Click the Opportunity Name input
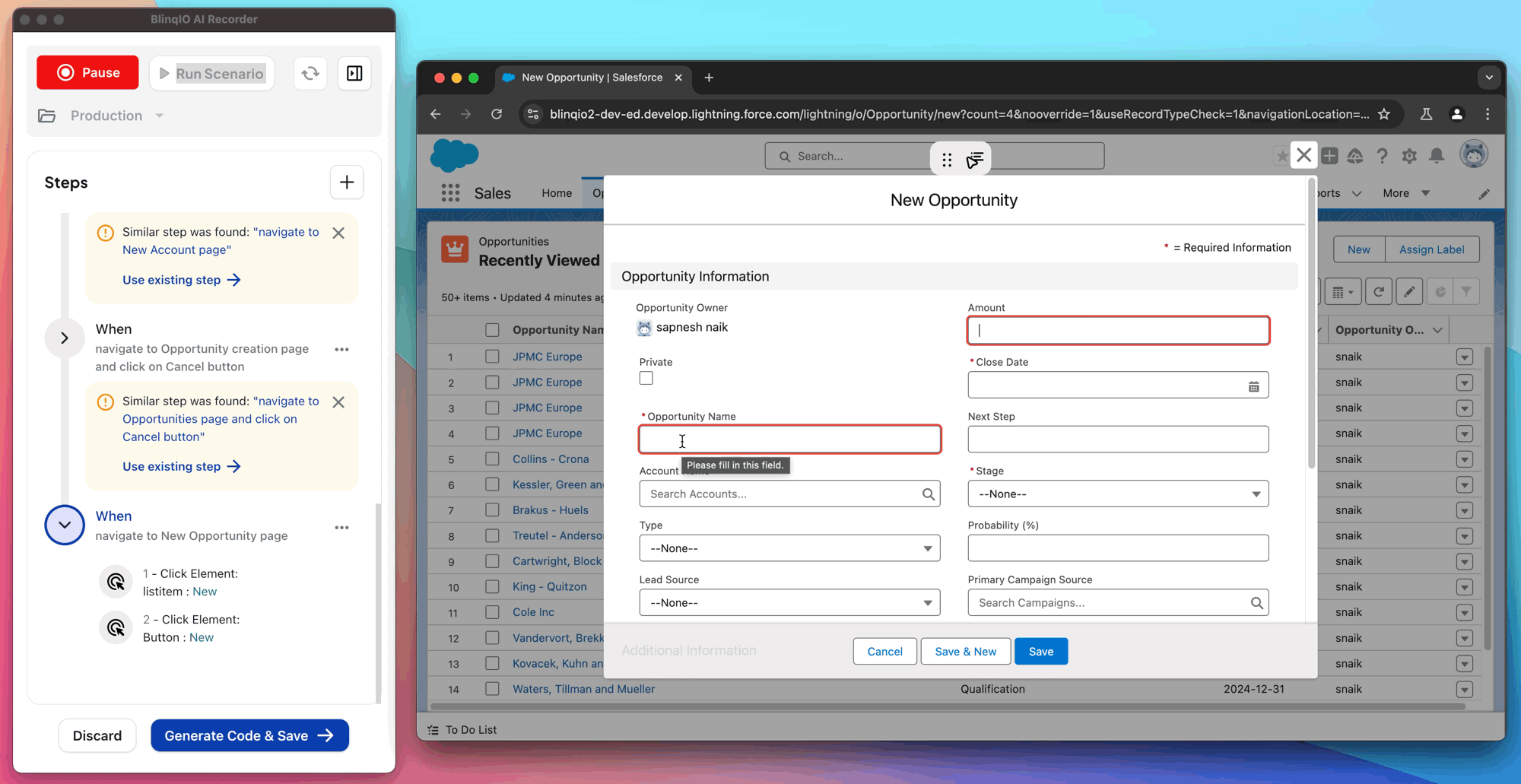 click(x=789, y=440)
